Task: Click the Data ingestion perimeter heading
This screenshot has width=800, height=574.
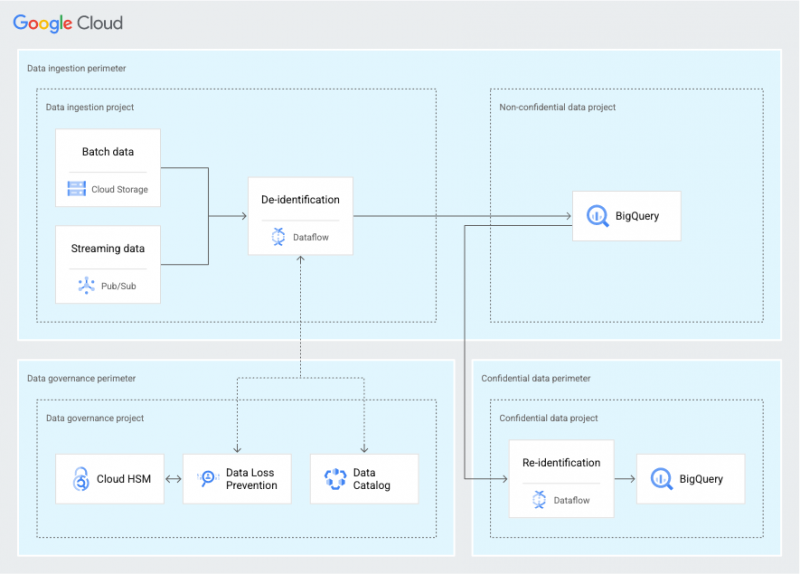Action: (x=77, y=68)
